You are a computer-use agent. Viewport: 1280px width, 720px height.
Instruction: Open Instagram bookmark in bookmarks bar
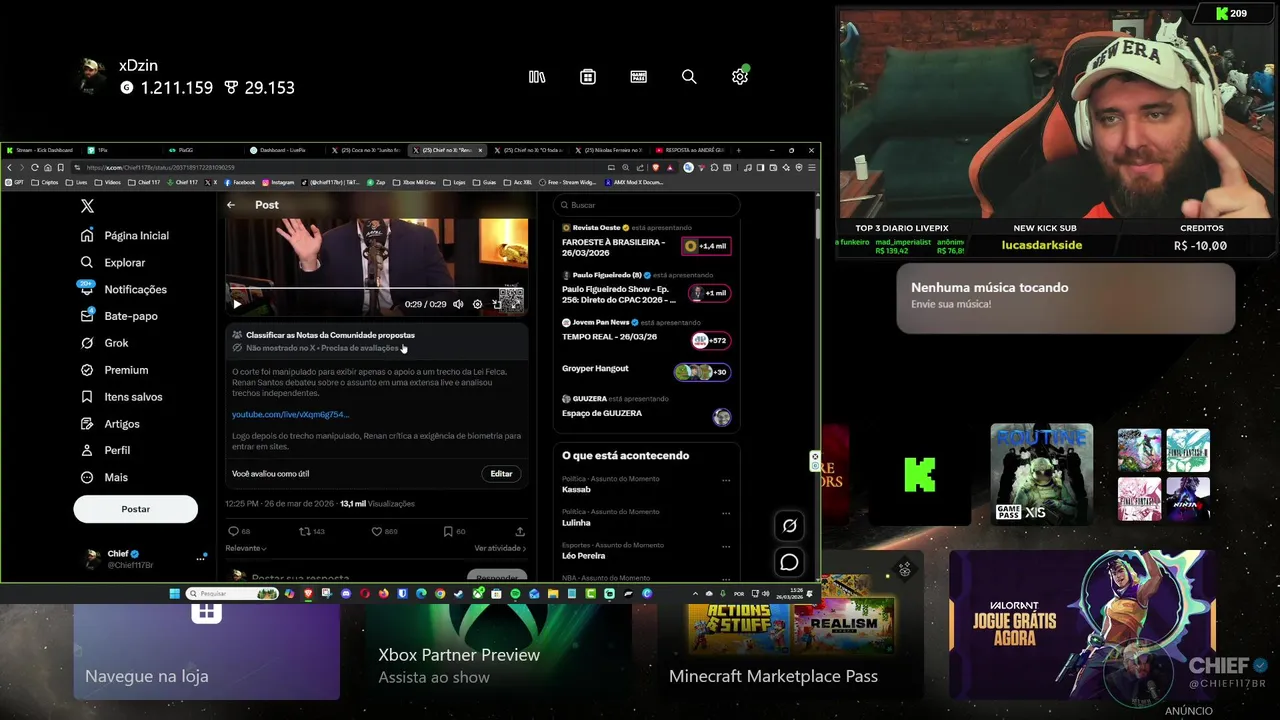[x=279, y=182]
